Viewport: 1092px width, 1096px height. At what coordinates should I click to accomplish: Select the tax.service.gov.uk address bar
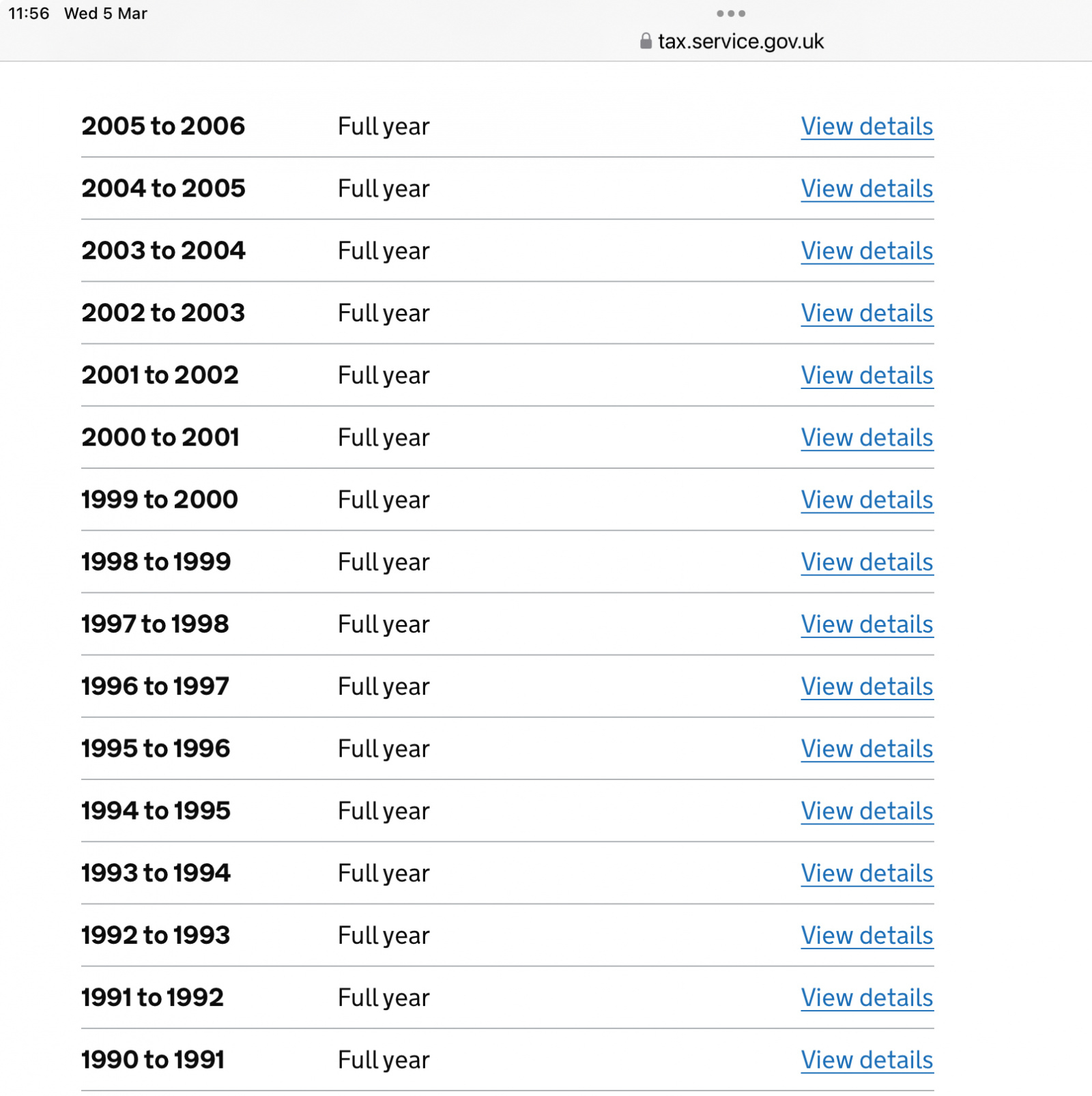(x=732, y=42)
